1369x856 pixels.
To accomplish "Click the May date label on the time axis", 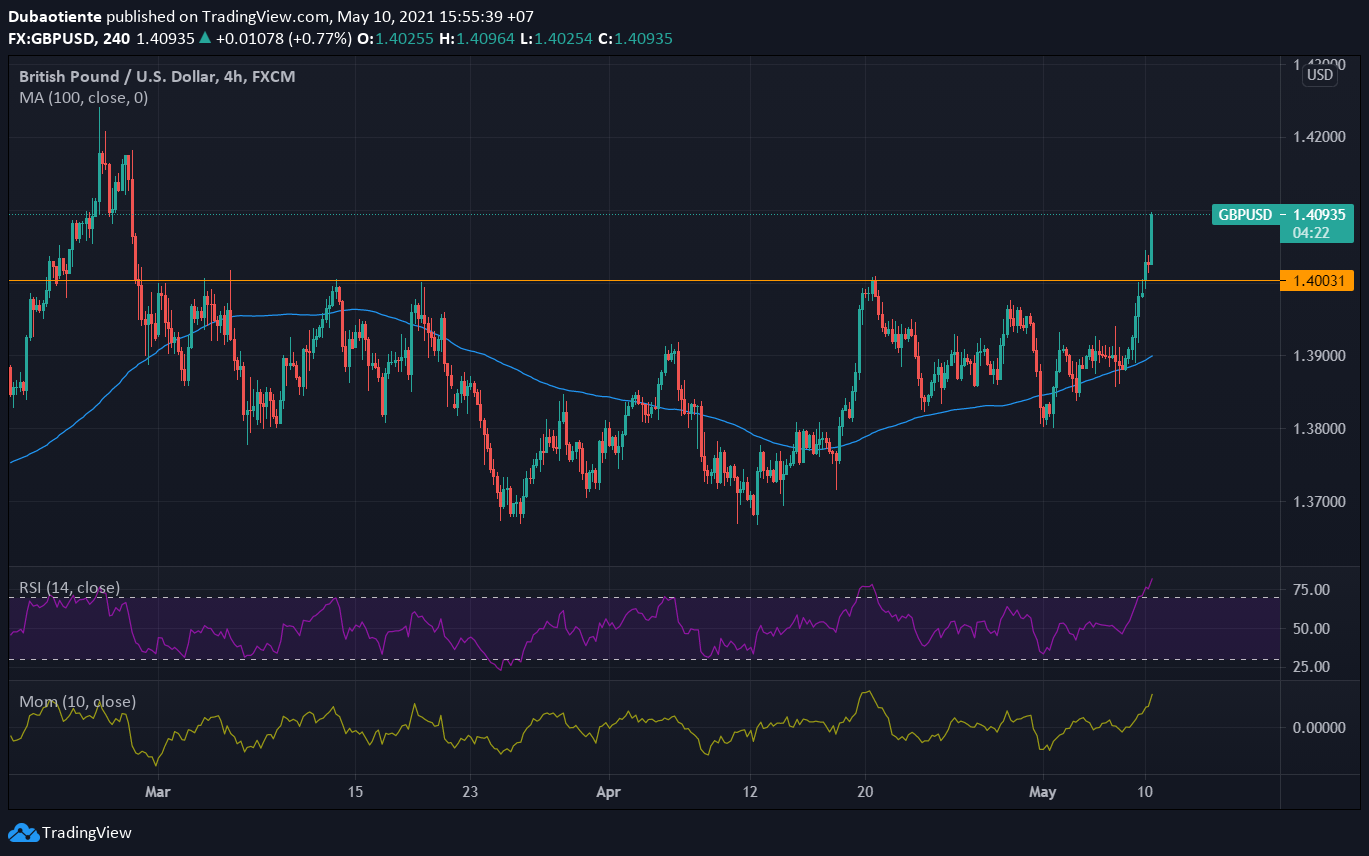I will (x=1043, y=791).
